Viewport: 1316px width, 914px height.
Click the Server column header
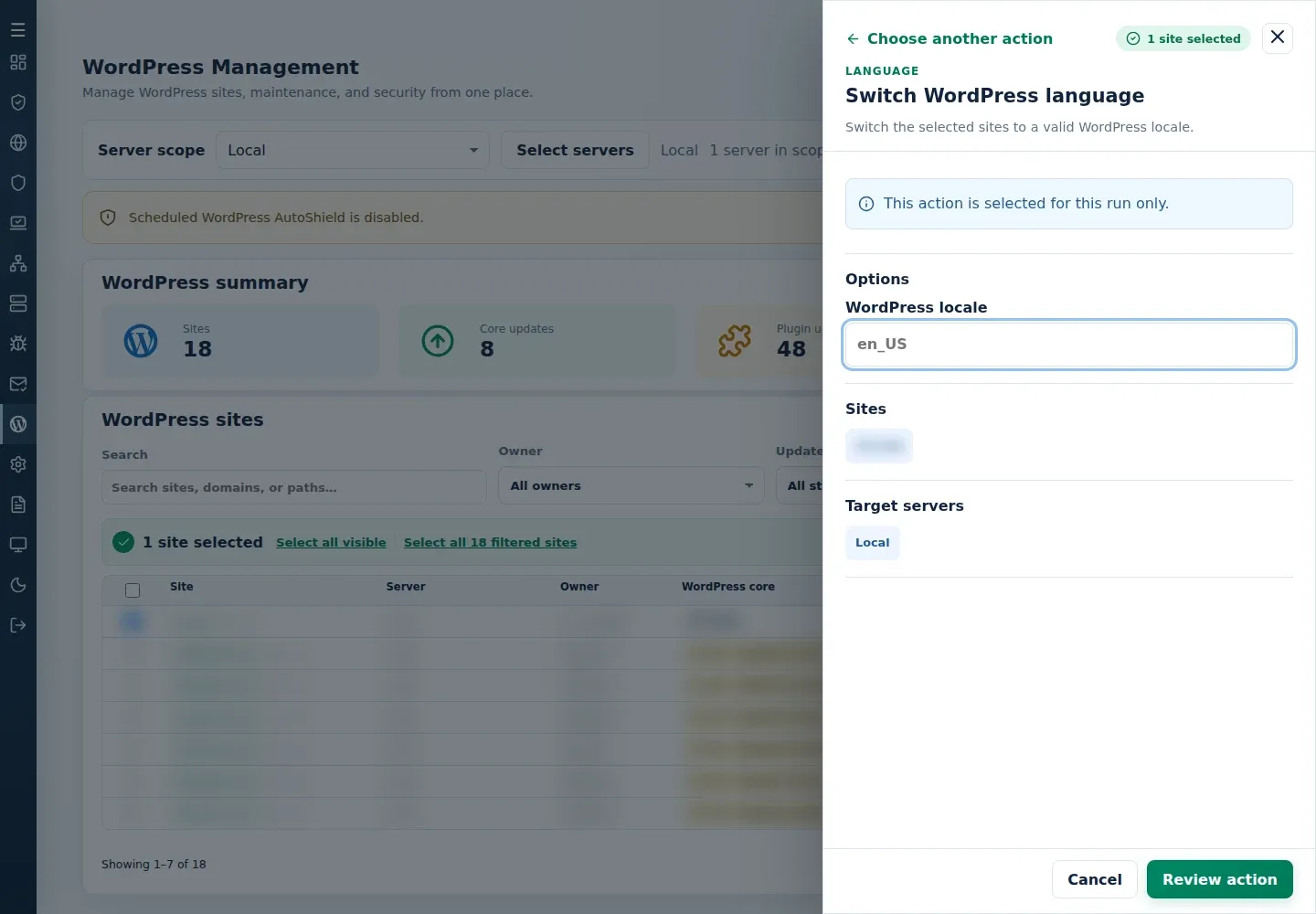click(406, 587)
